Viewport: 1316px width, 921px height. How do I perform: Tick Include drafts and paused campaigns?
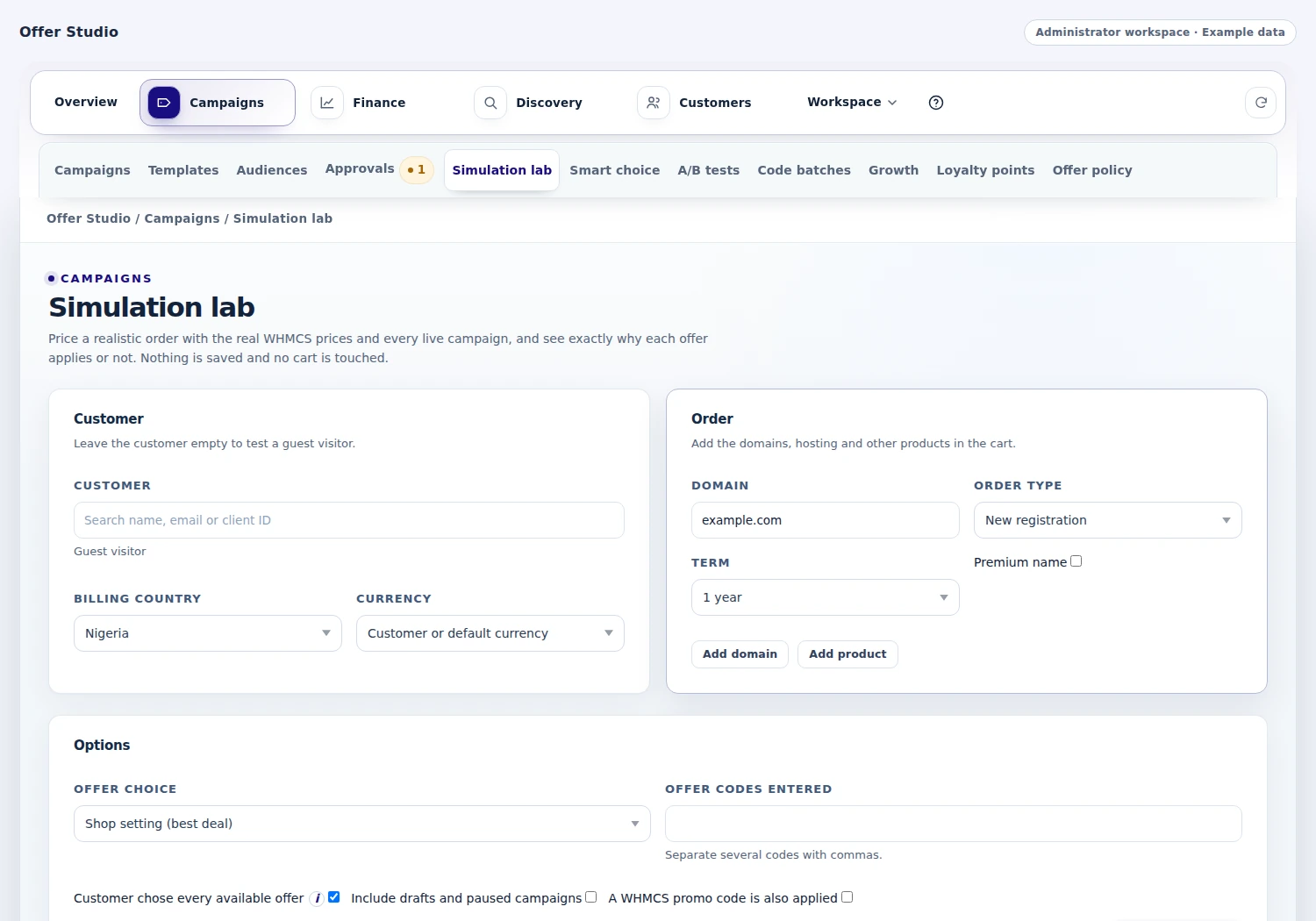[x=591, y=897]
